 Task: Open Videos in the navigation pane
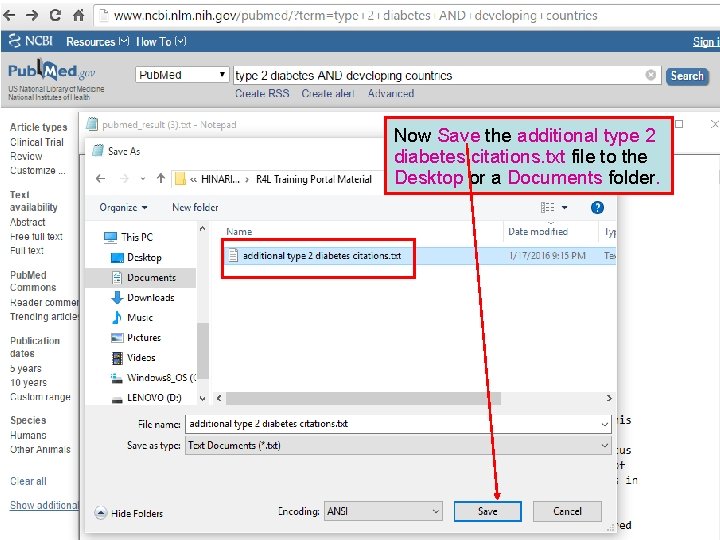tap(134, 357)
